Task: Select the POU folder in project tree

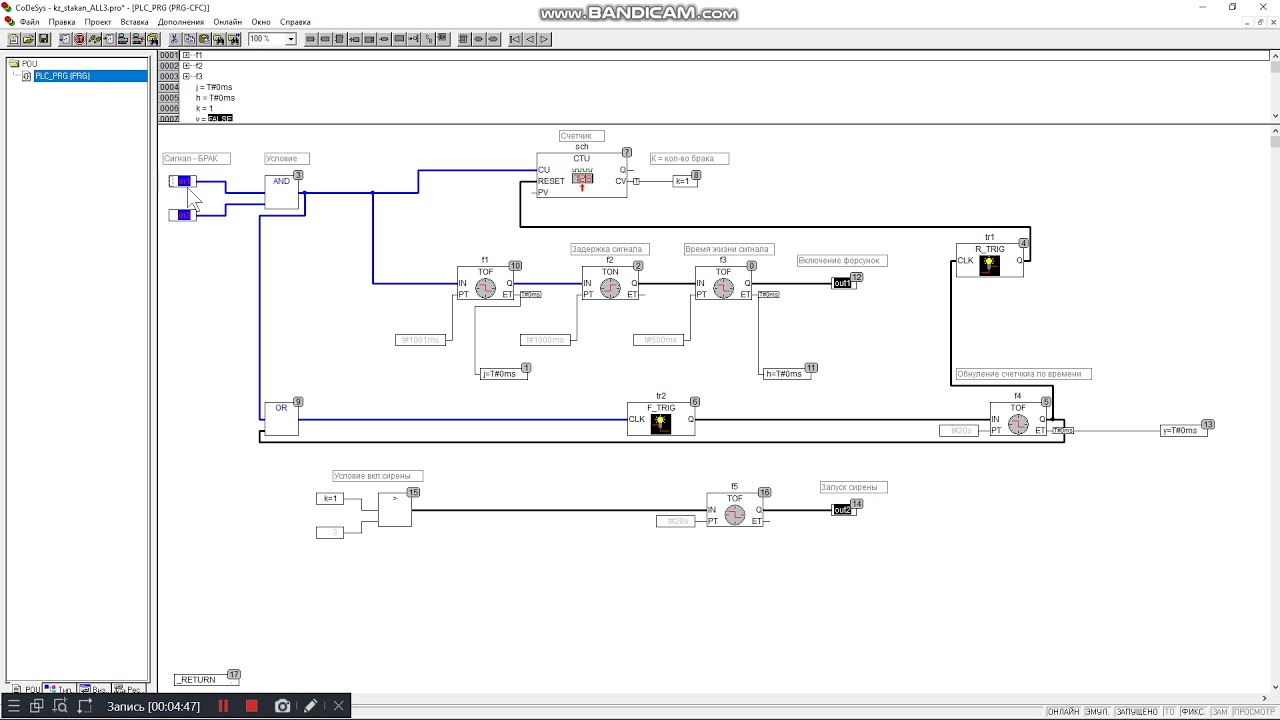Action: pyautogui.click(x=29, y=64)
